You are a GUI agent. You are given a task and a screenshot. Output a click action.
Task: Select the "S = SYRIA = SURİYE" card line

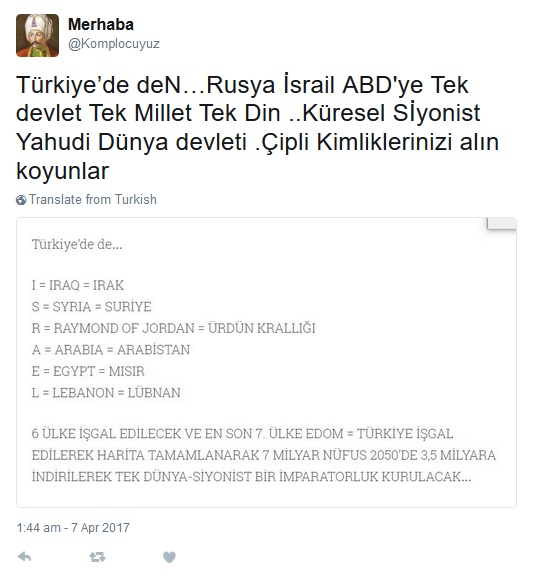[92, 306]
